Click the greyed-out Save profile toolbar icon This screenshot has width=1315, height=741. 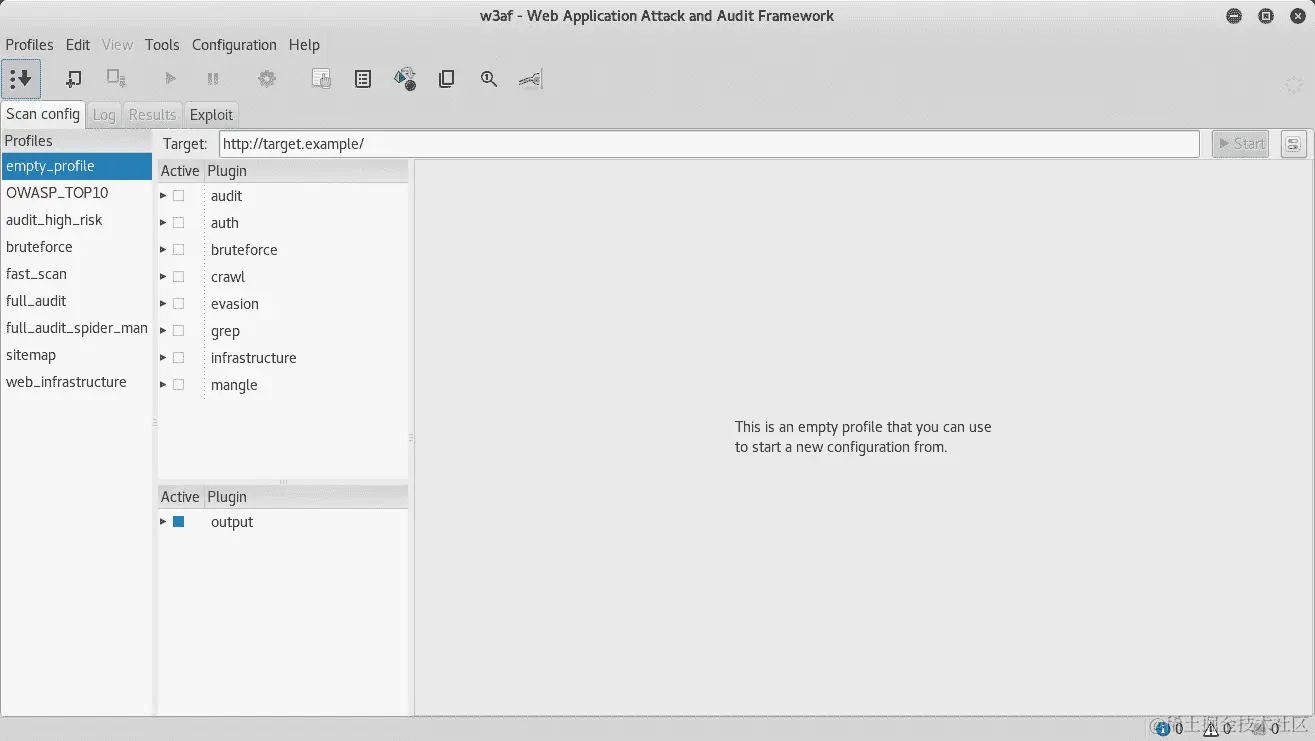coord(116,79)
